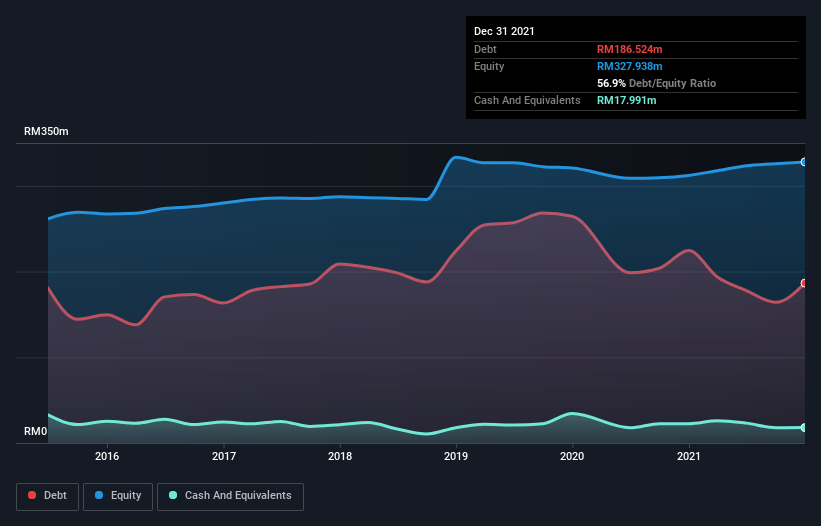Click the 2021 x-axis label
This screenshot has width=821, height=526.
[x=689, y=456]
